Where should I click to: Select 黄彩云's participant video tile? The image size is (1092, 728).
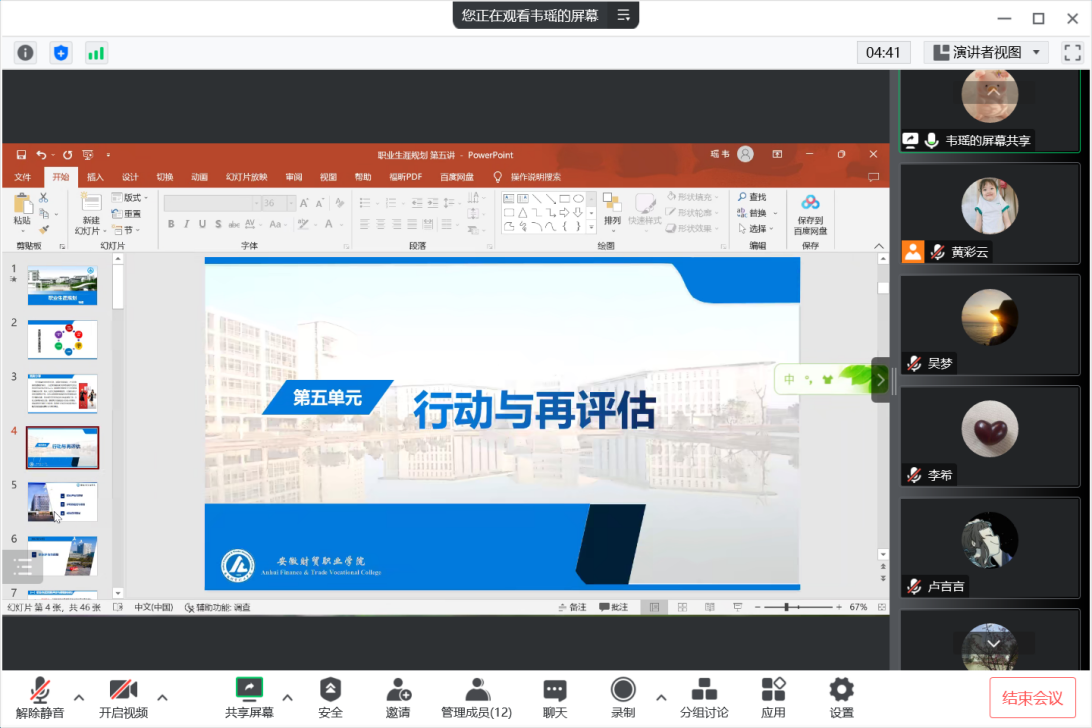[x=989, y=213]
